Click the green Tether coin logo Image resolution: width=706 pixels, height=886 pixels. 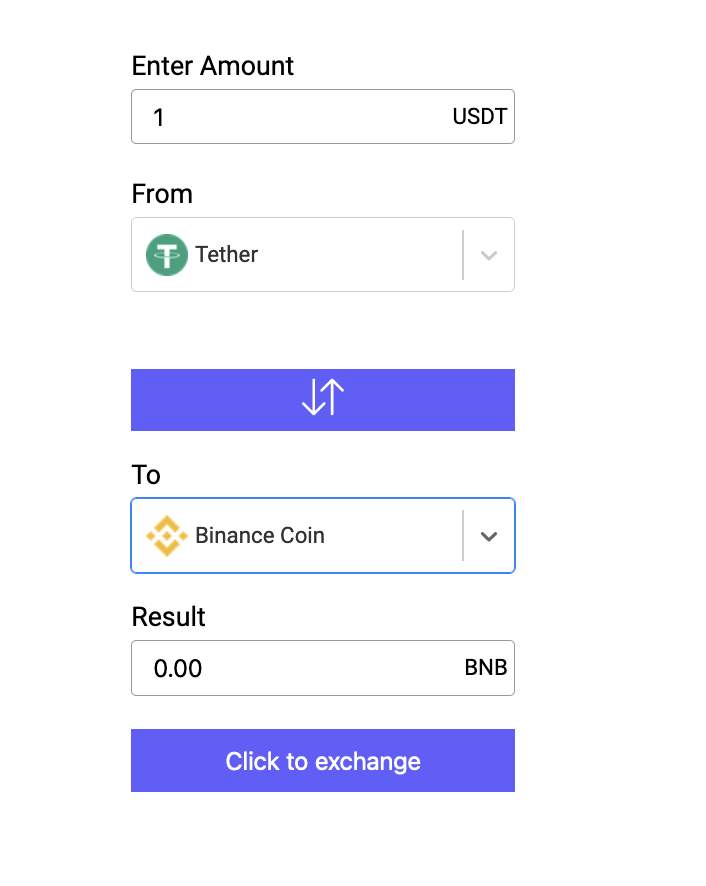tap(167, 255)
